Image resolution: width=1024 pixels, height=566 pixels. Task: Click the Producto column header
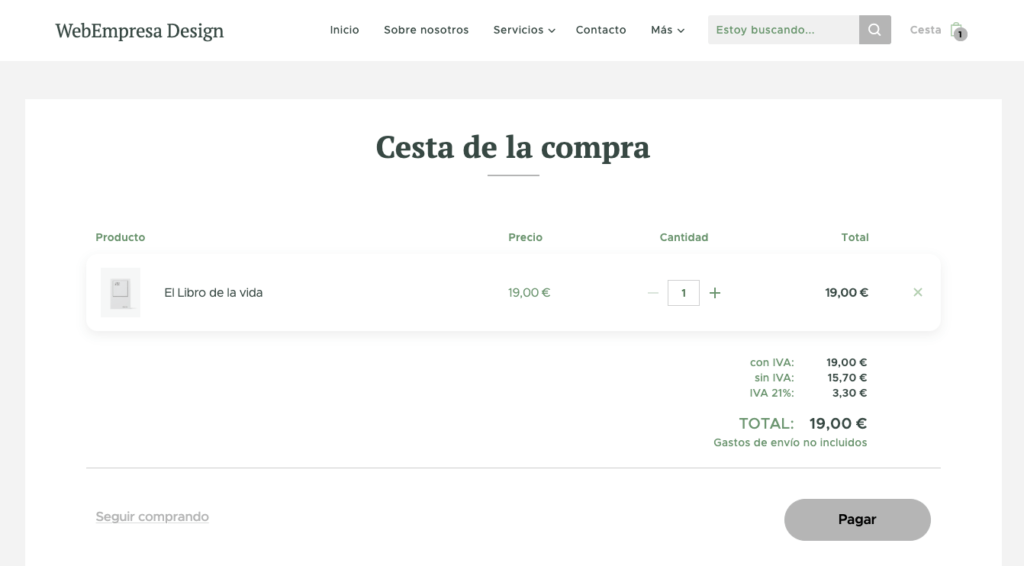[x=120, y=237]
